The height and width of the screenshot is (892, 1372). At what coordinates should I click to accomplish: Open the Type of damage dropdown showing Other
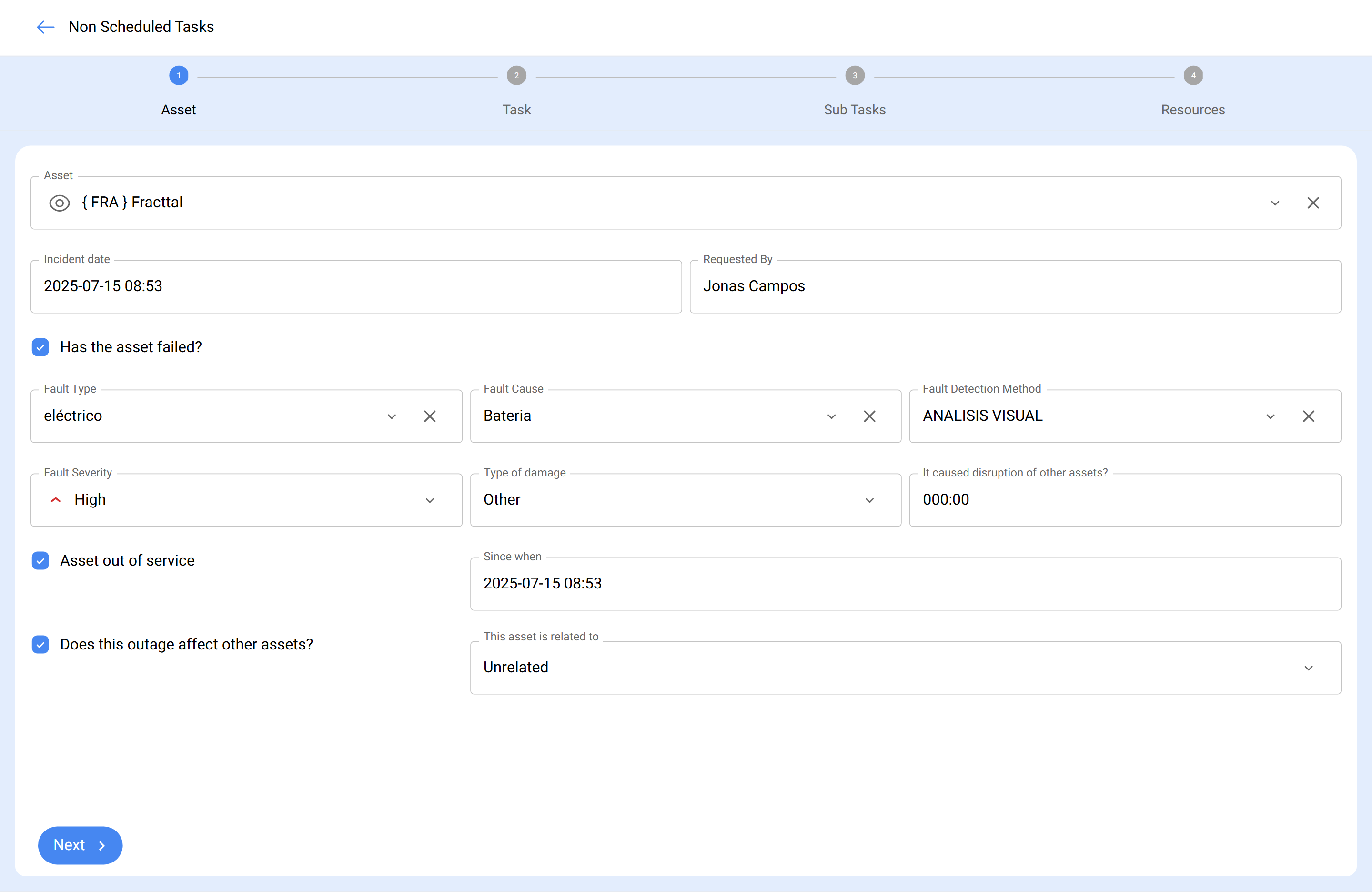[x=869, y=500]
